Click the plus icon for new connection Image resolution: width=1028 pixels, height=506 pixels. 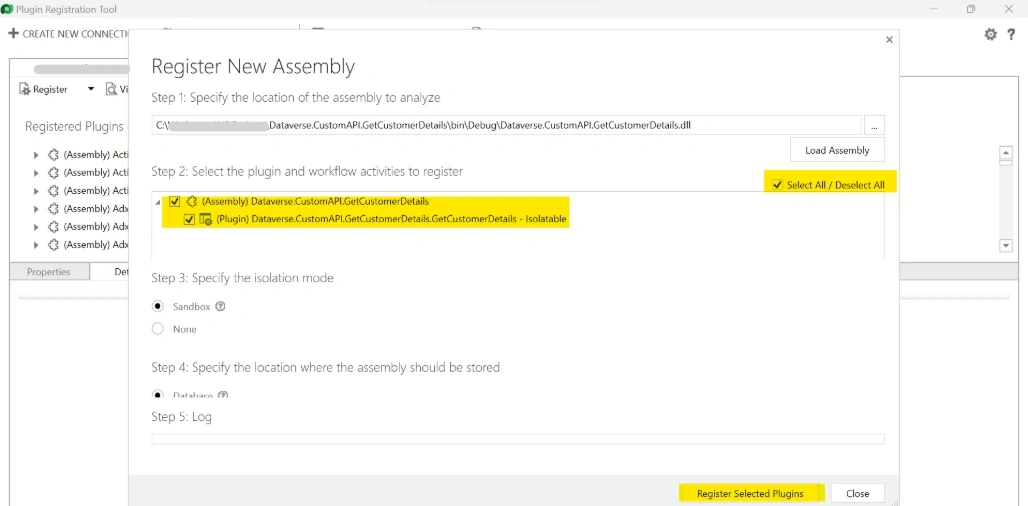[13, 33]
